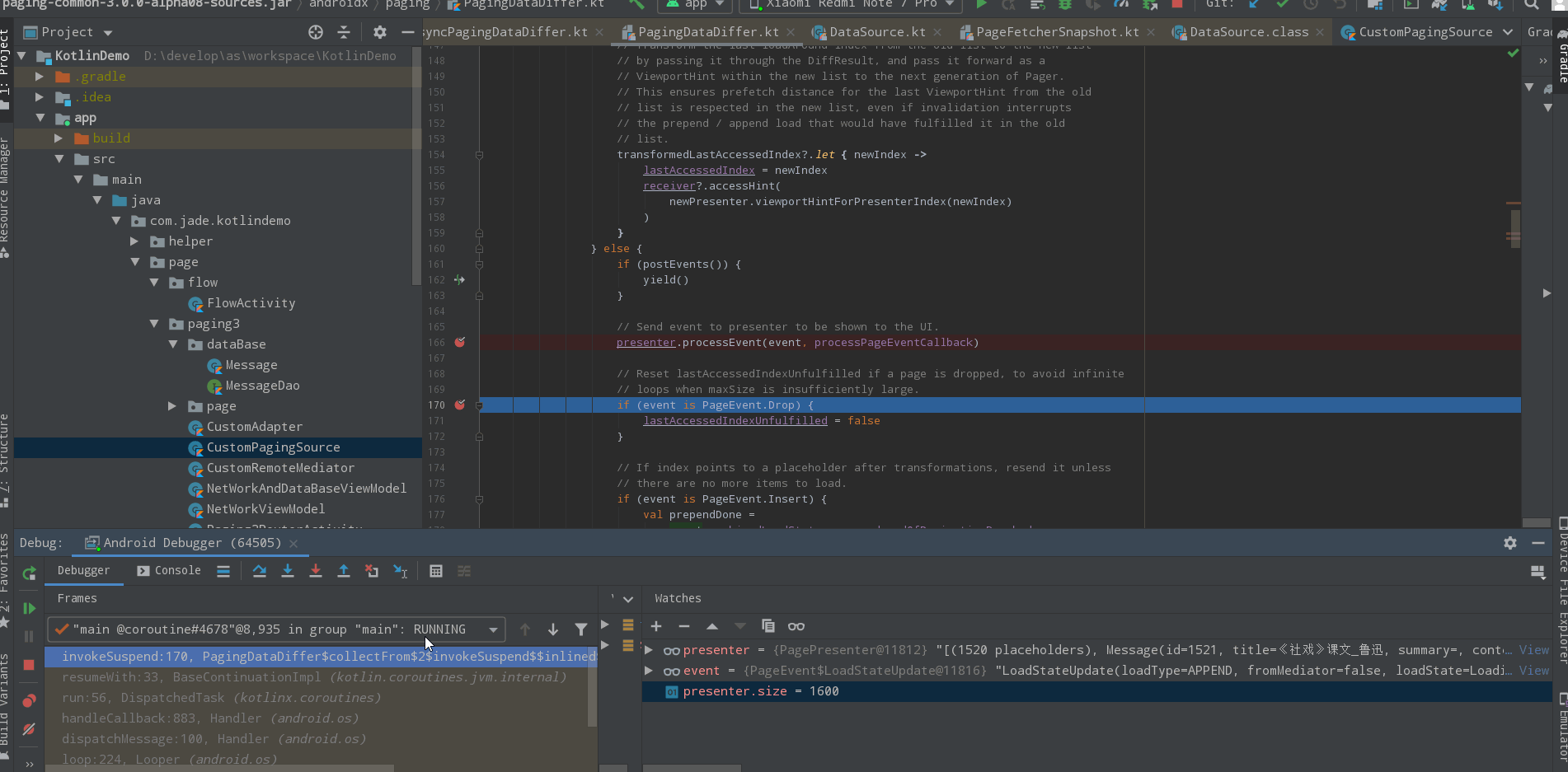The height and width of the screenshot is (772, 1568).
Task: Click the View link for the presenter watch
Action: [1534, 650]
